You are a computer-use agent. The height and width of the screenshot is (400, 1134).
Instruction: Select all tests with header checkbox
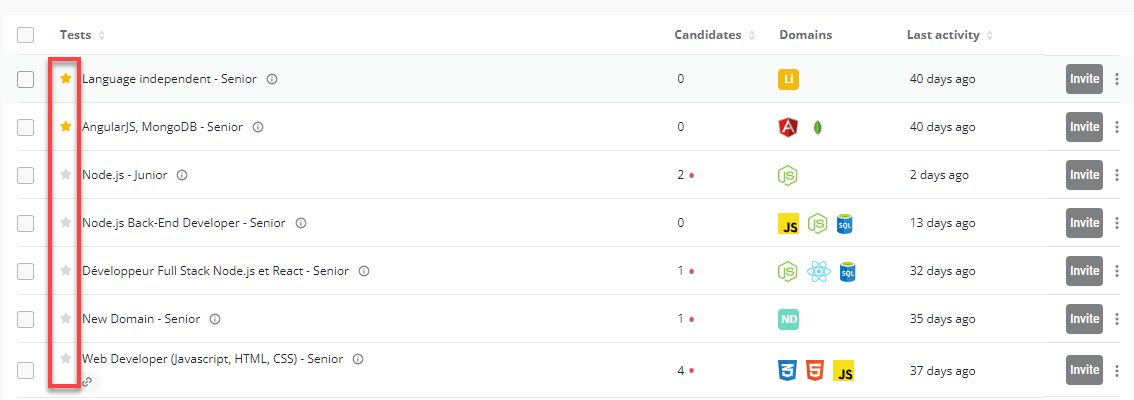(26, 35)
